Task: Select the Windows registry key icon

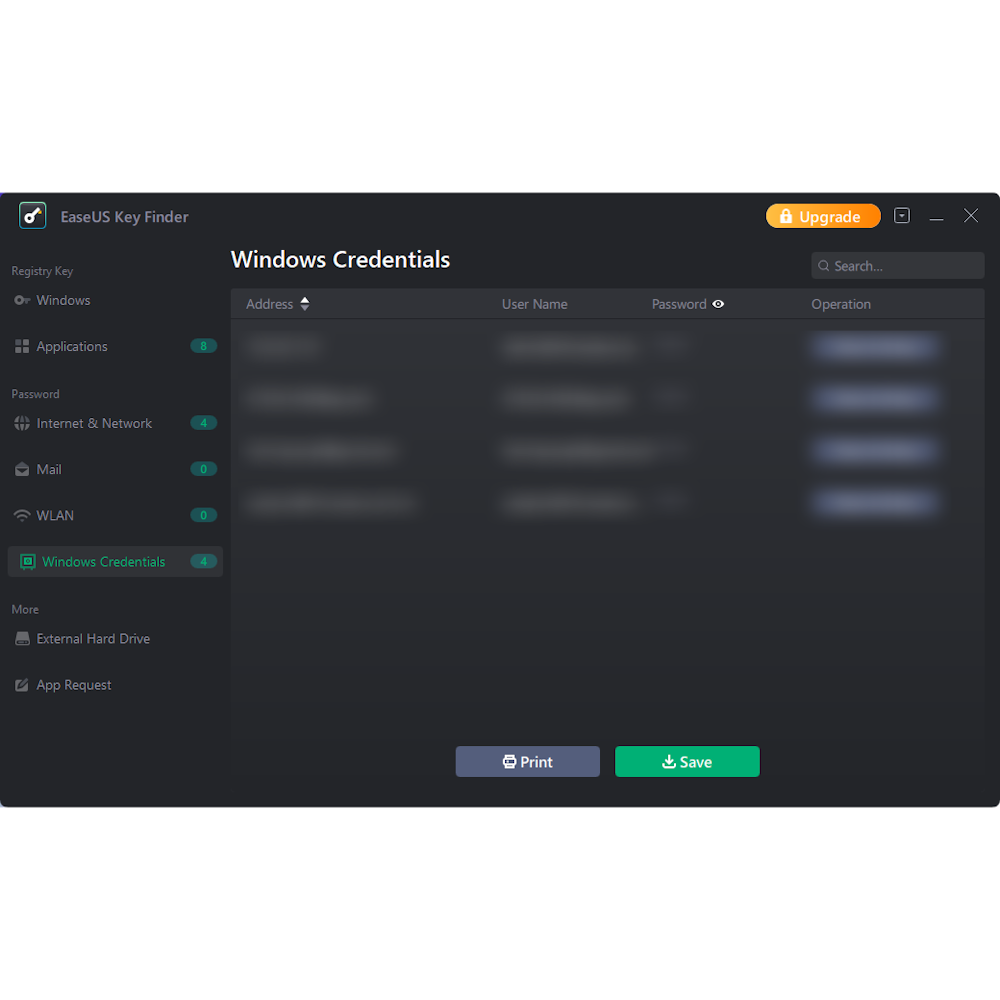Action: [22, 300]
